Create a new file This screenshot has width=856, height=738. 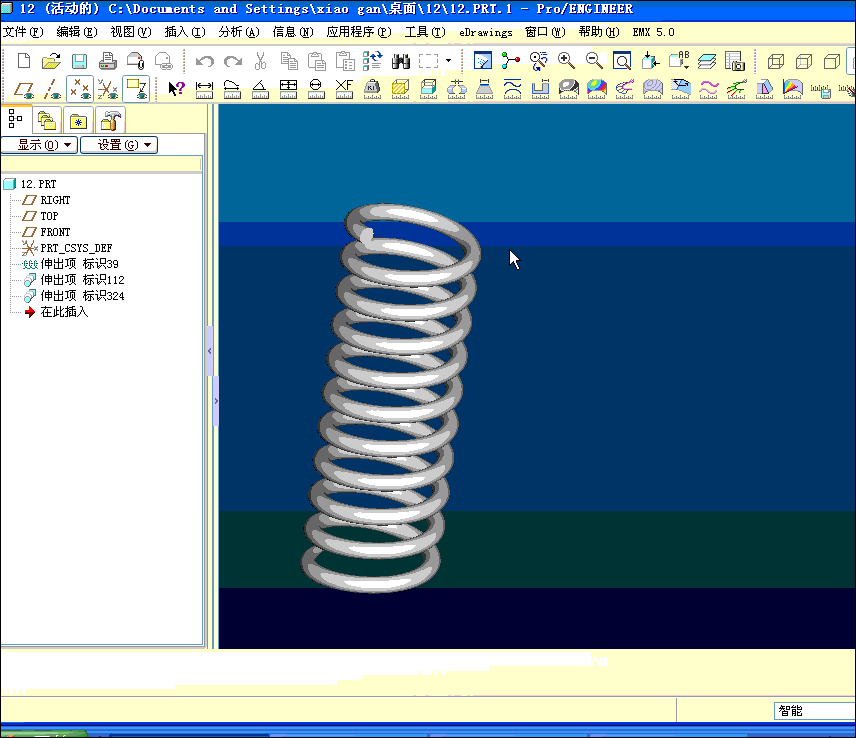coord(23,61)
